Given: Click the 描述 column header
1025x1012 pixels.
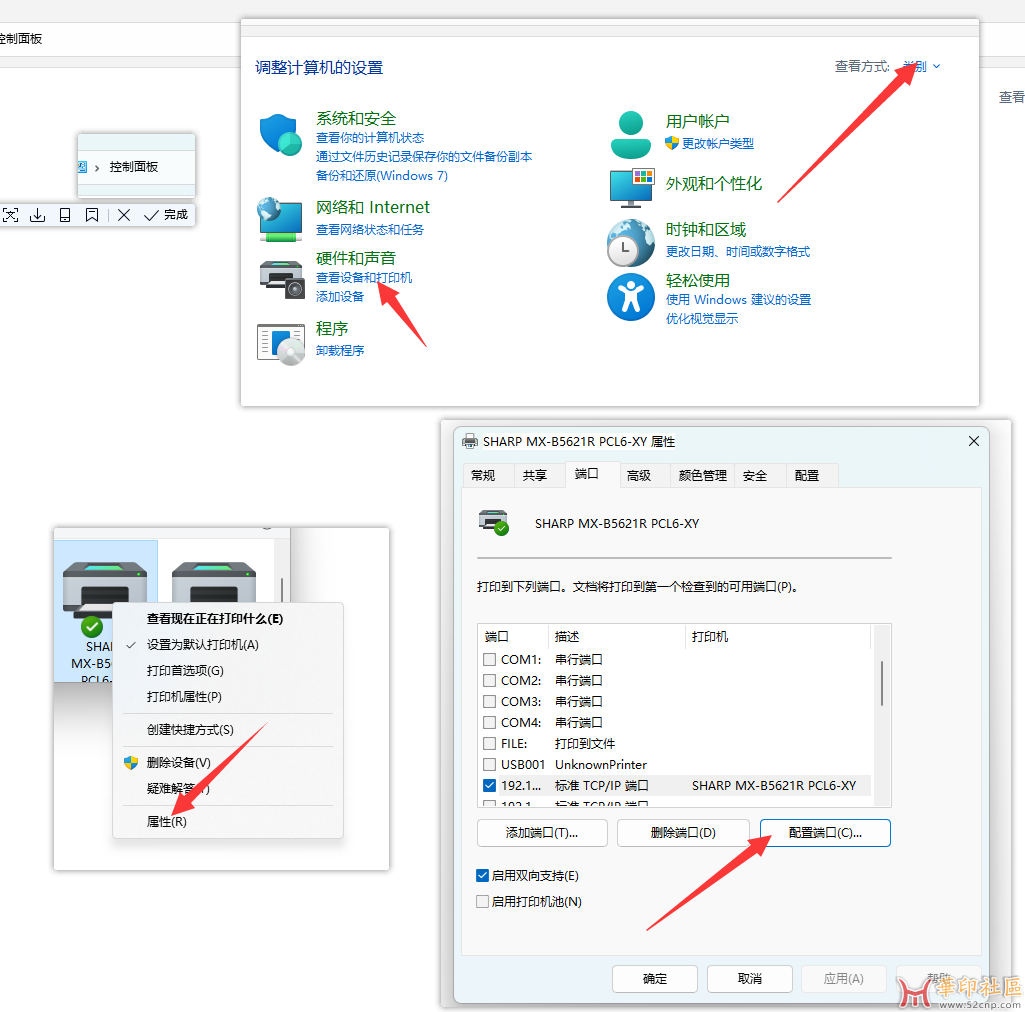Looking at the screenshot, I should (x=616, y=636).
